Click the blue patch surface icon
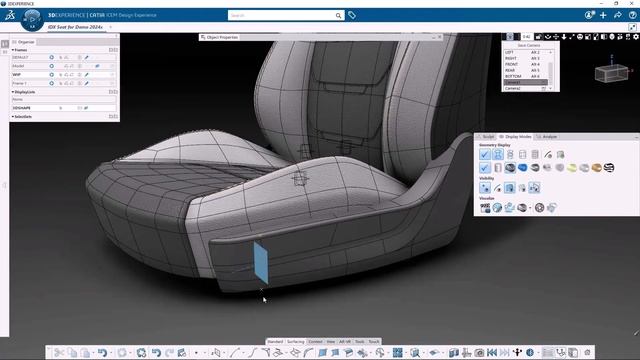 pos(322,352)
